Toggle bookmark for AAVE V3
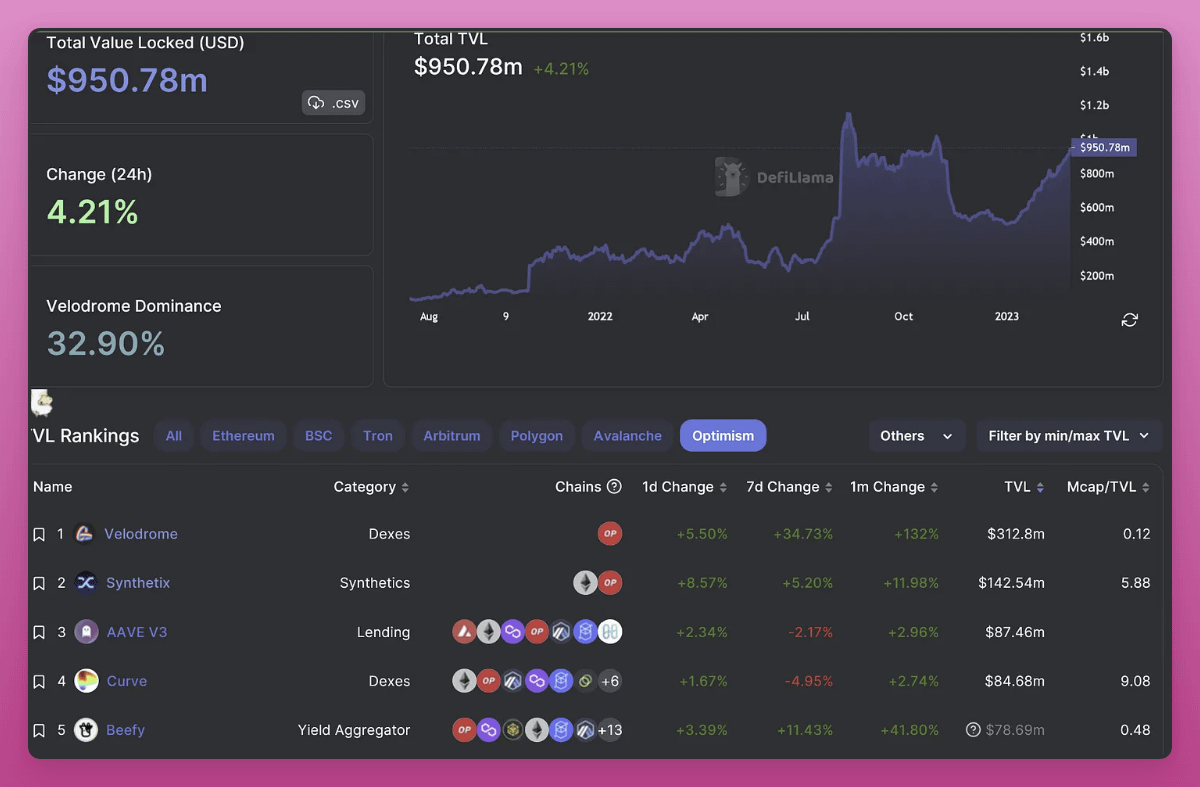1200x787 pixels. [x=39, y=633]
